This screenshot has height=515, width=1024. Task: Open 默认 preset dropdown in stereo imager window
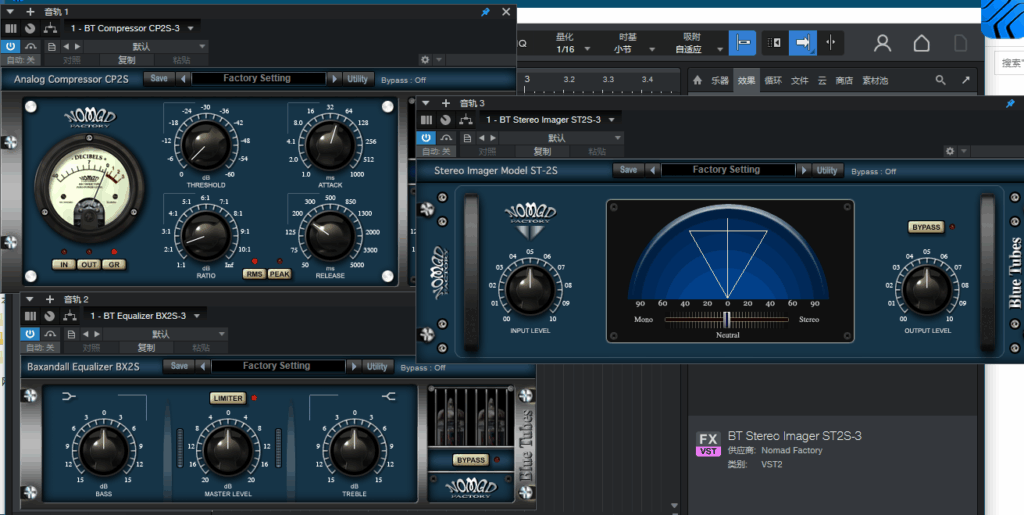[x=562, y=138]
